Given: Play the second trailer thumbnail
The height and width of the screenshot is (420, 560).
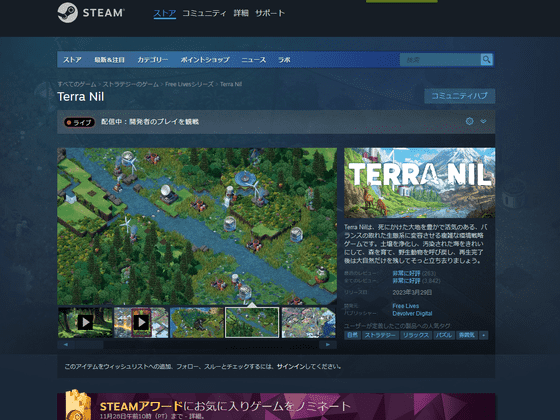Looking at the screenshot, I should coord(141,322).
